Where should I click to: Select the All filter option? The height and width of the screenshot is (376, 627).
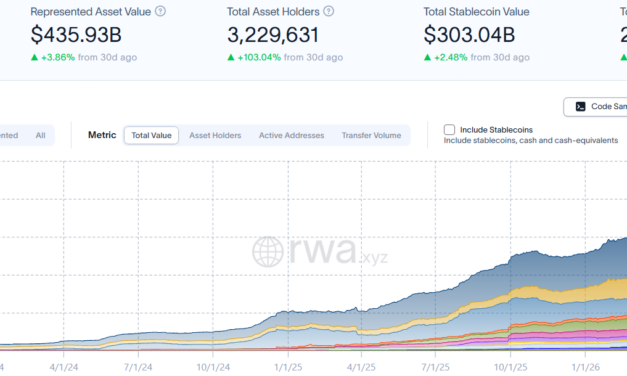pyautogui.click(x=40, y=135)
